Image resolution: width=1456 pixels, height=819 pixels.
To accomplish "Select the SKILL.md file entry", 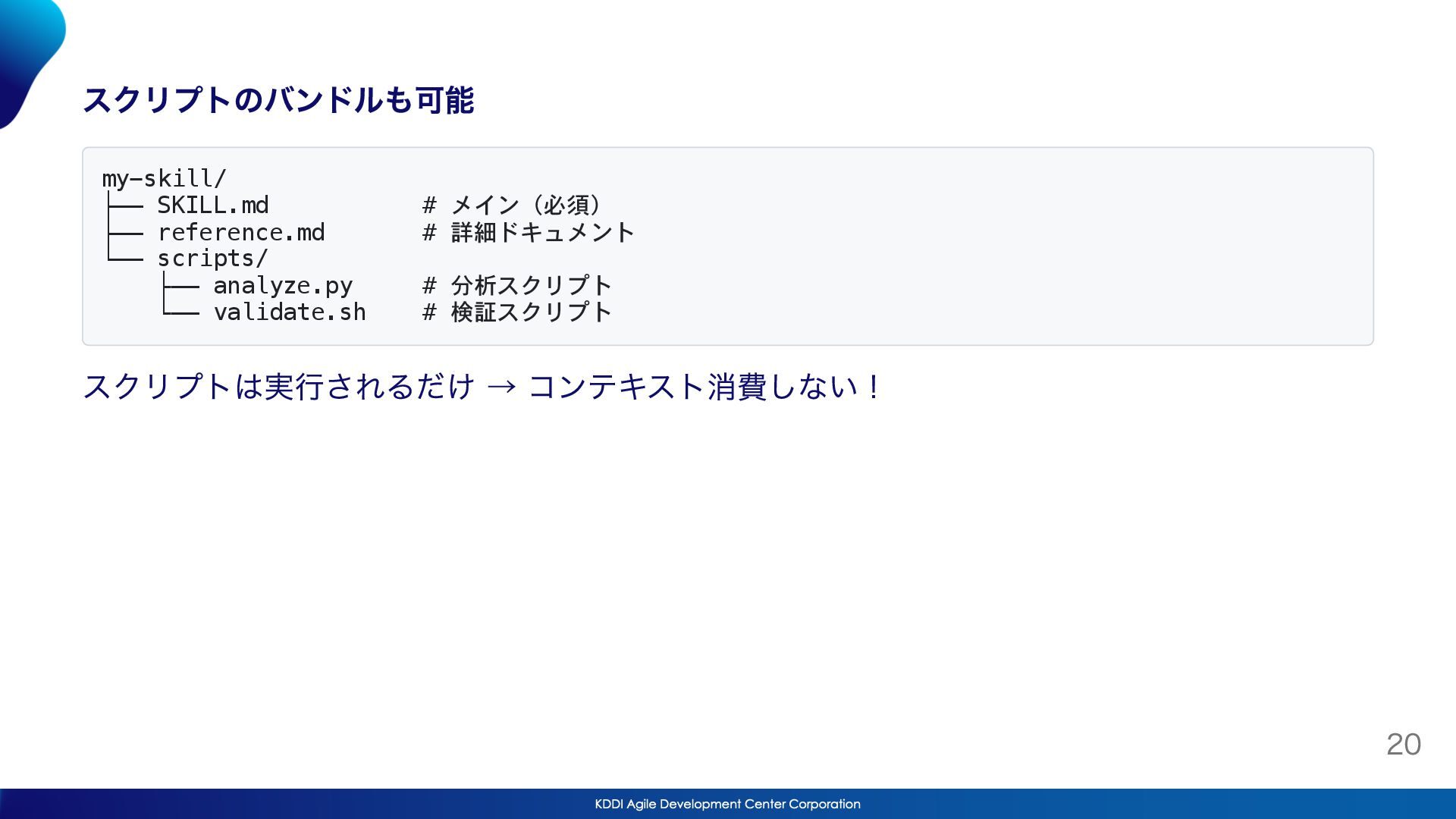I will click(212, 205).
